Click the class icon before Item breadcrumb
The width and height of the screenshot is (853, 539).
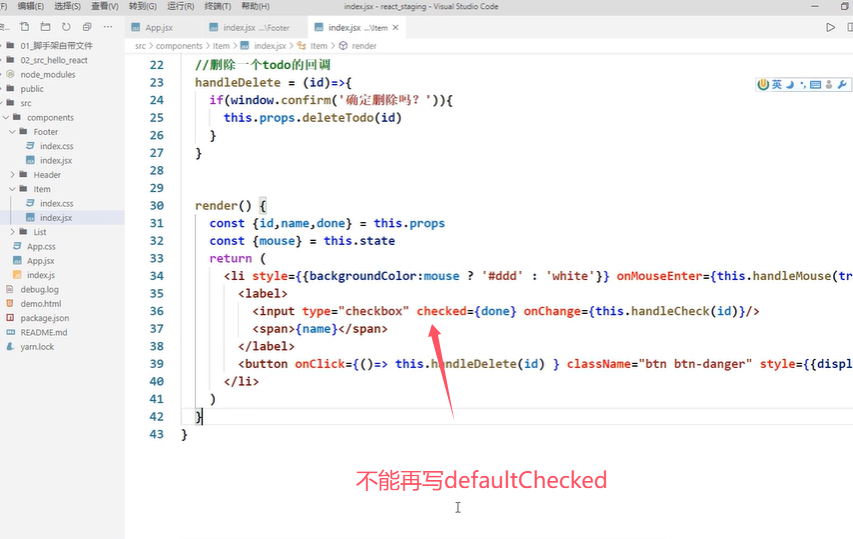301,46
